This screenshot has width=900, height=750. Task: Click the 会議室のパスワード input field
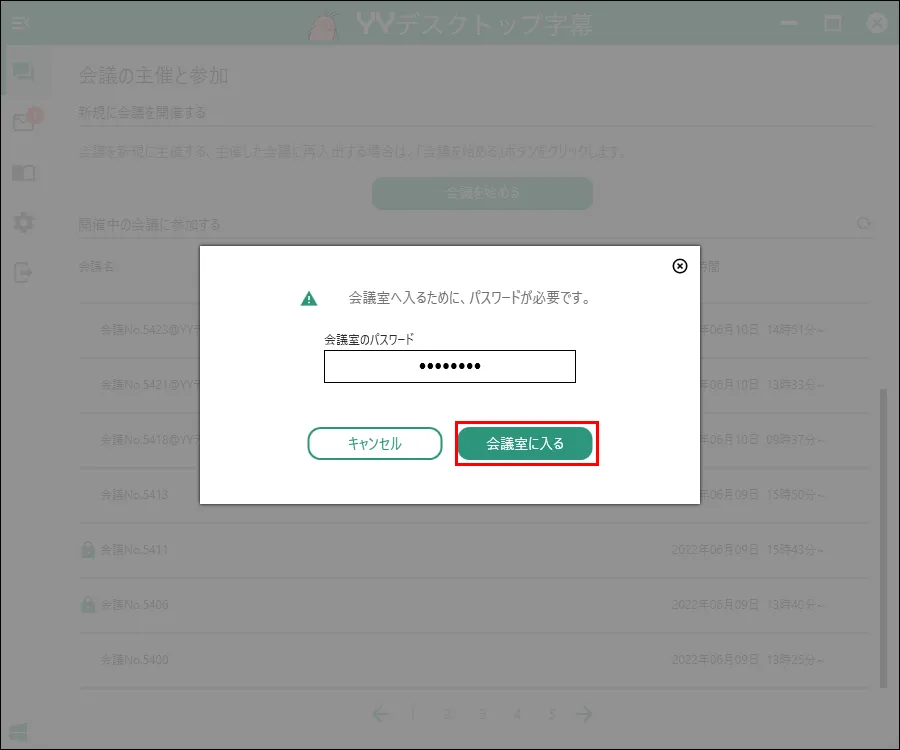tap(449, 366)
